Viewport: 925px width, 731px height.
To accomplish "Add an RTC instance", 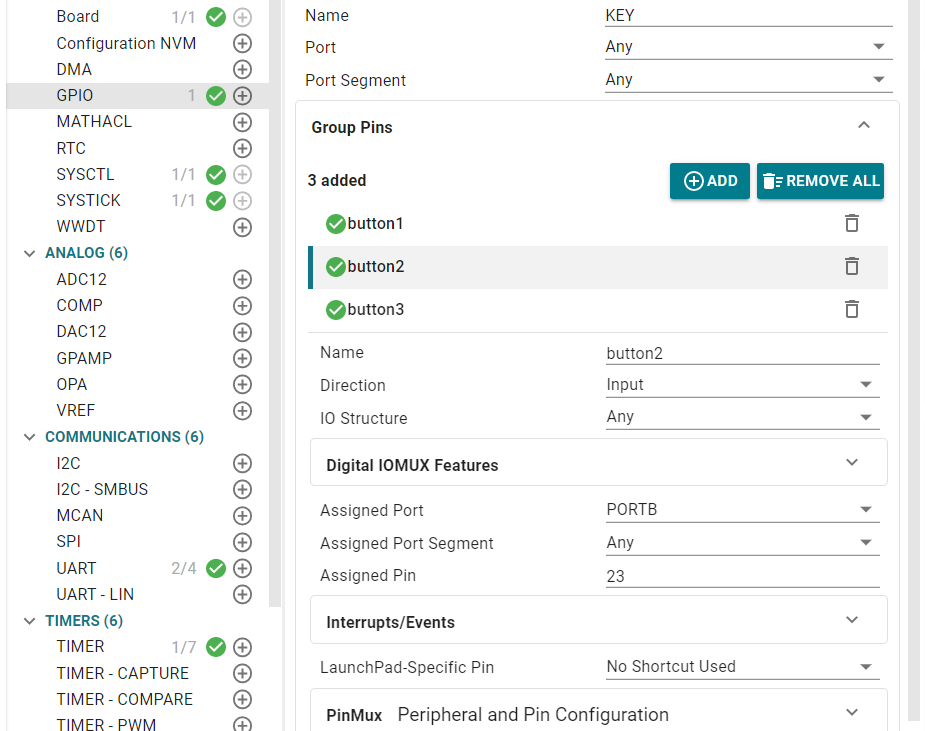I will [x=242, y=148].
